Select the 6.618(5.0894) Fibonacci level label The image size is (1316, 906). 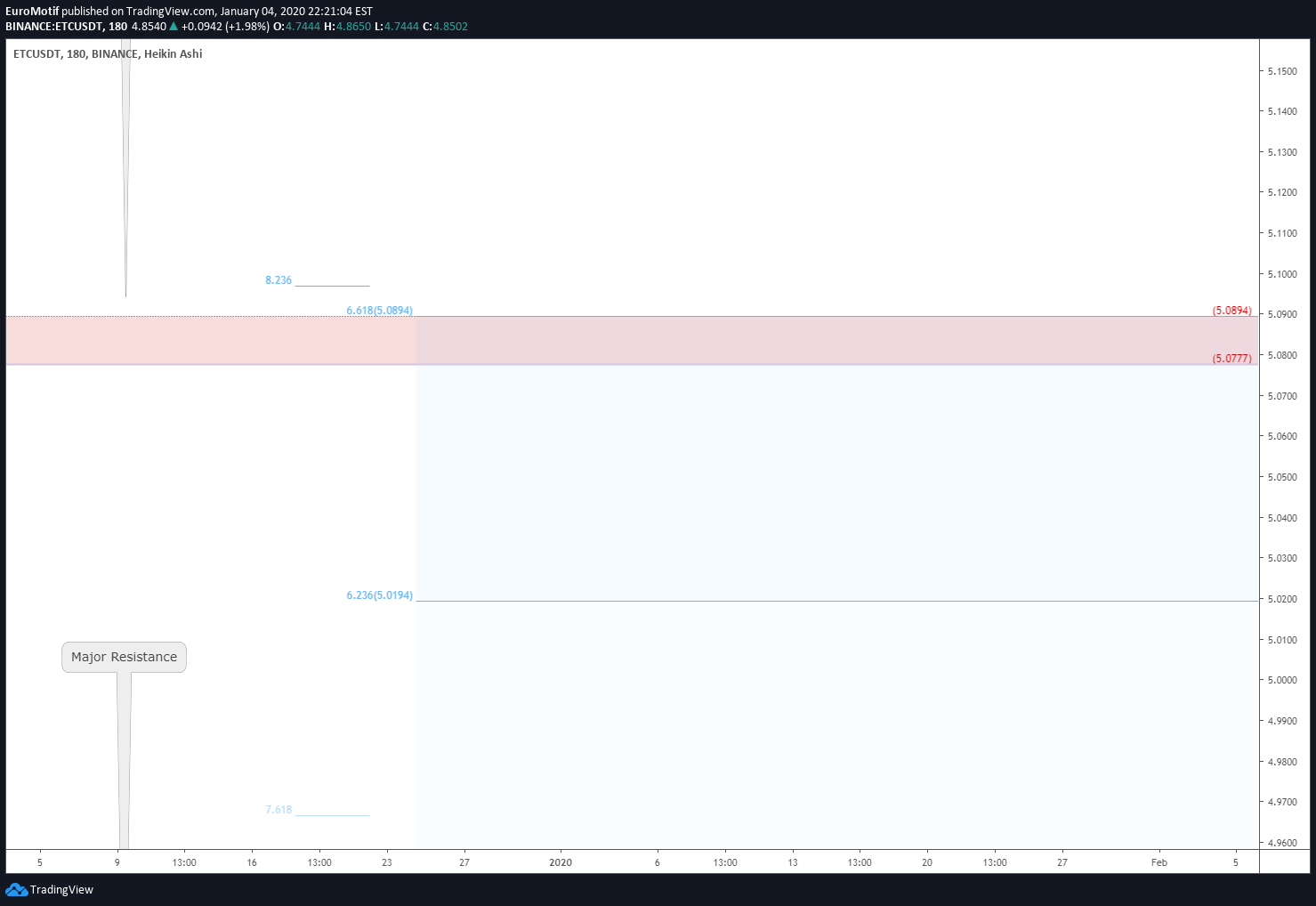tap(379, 311)
